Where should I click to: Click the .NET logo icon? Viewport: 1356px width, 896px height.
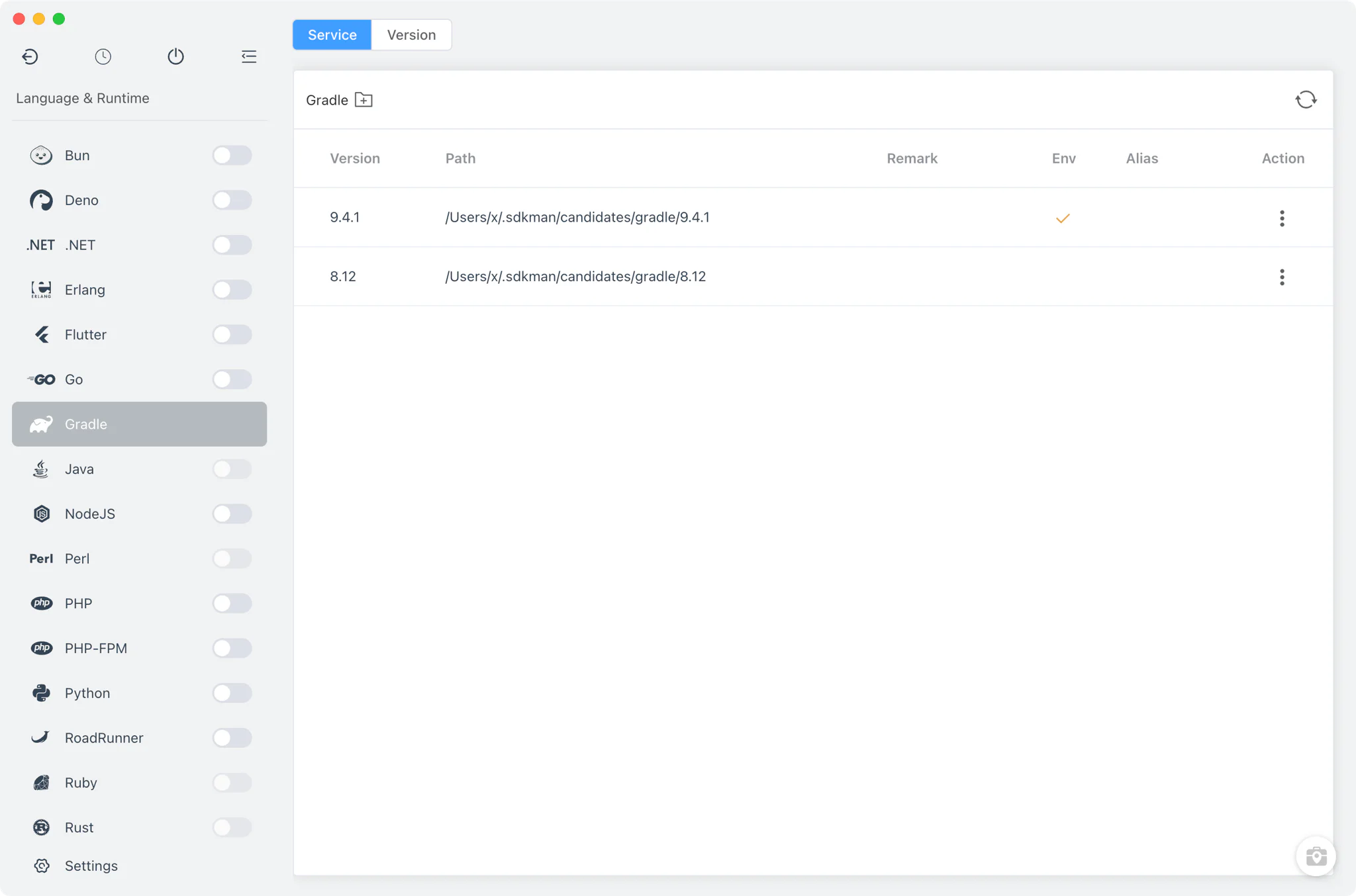(x=40, y=245)
